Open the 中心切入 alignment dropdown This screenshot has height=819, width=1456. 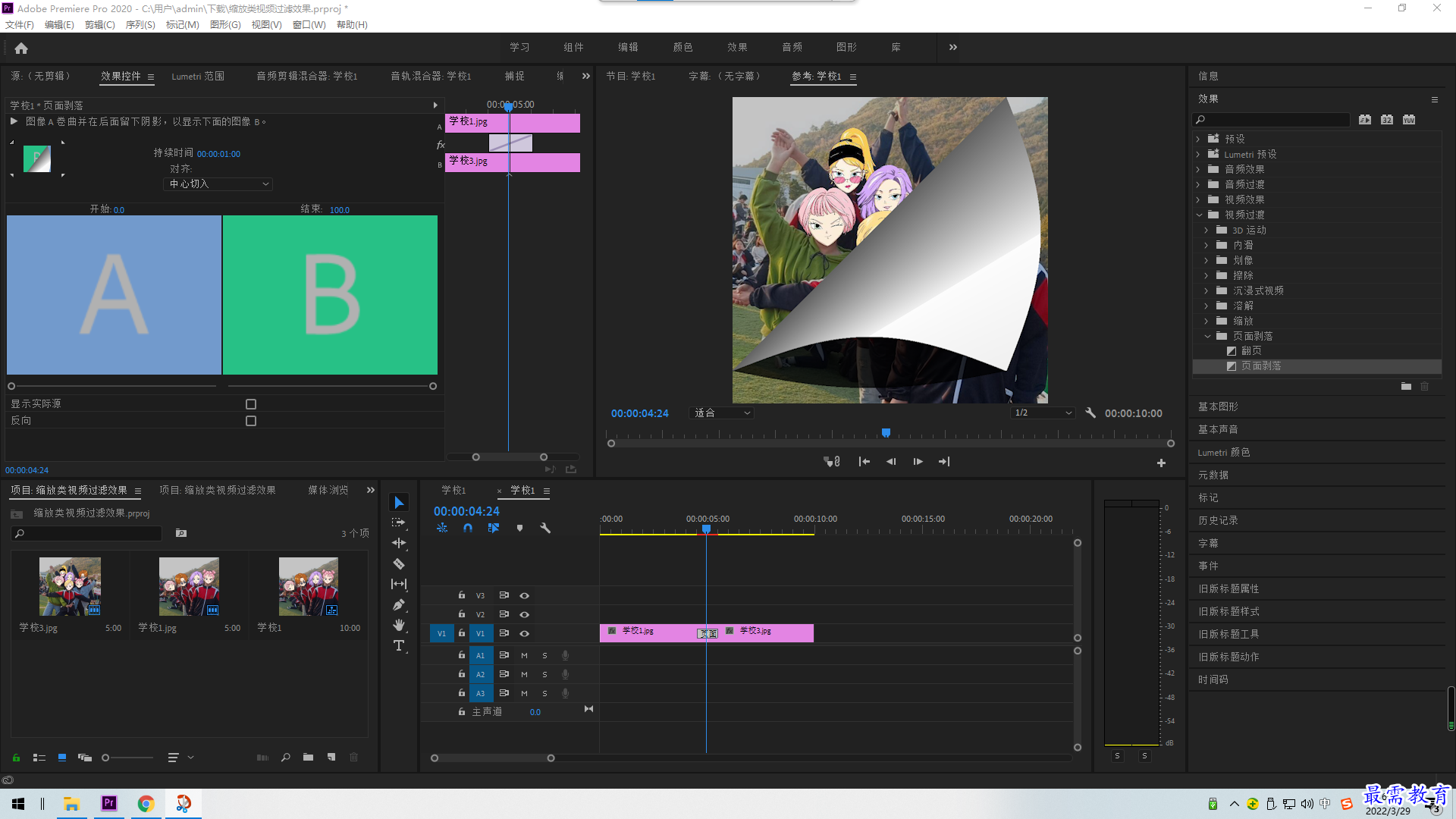(218, 184)
